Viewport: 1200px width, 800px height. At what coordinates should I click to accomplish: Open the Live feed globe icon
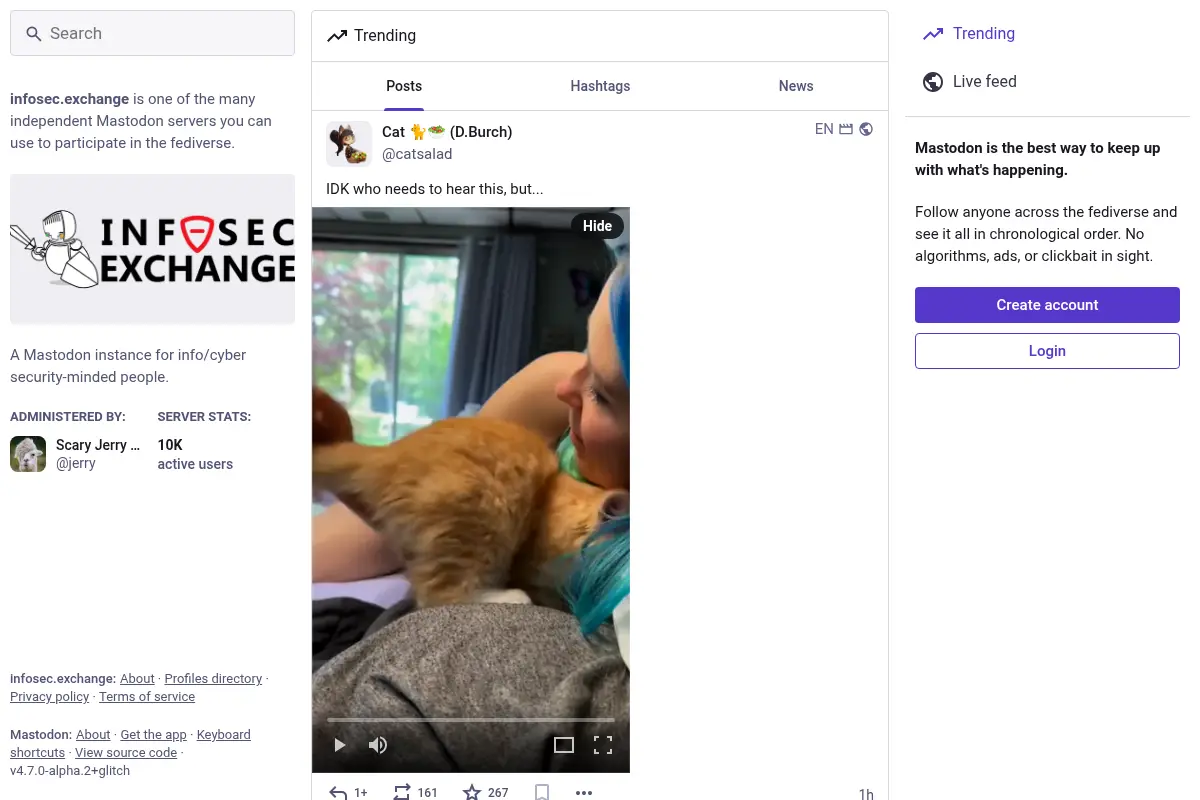[933, 82]
